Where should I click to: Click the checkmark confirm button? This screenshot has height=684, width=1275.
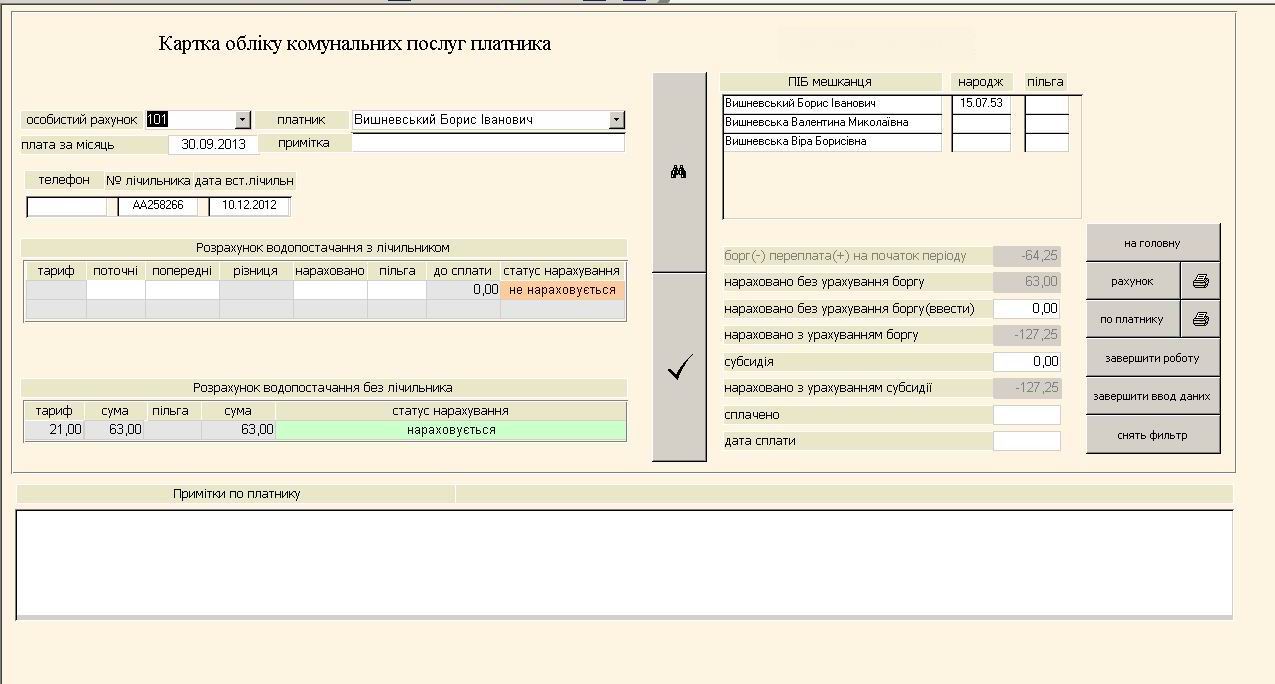click(x=678, y=367)
